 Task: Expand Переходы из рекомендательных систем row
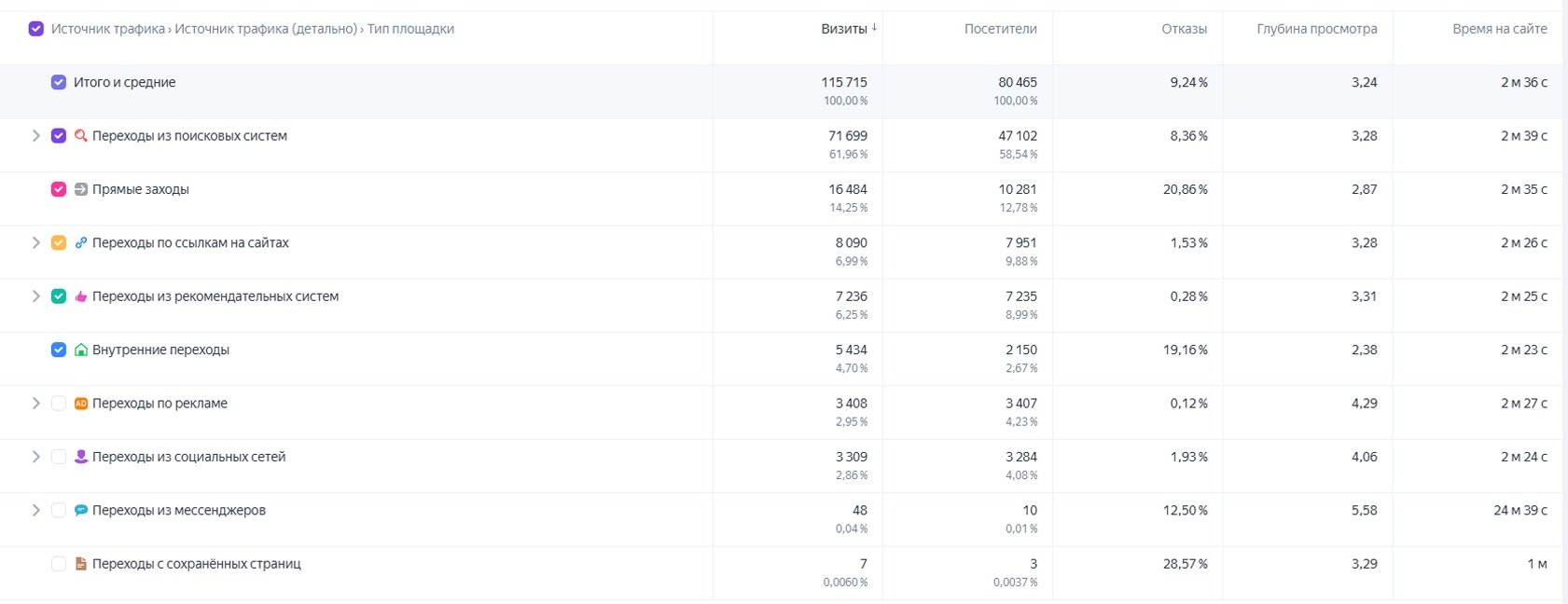35,296
